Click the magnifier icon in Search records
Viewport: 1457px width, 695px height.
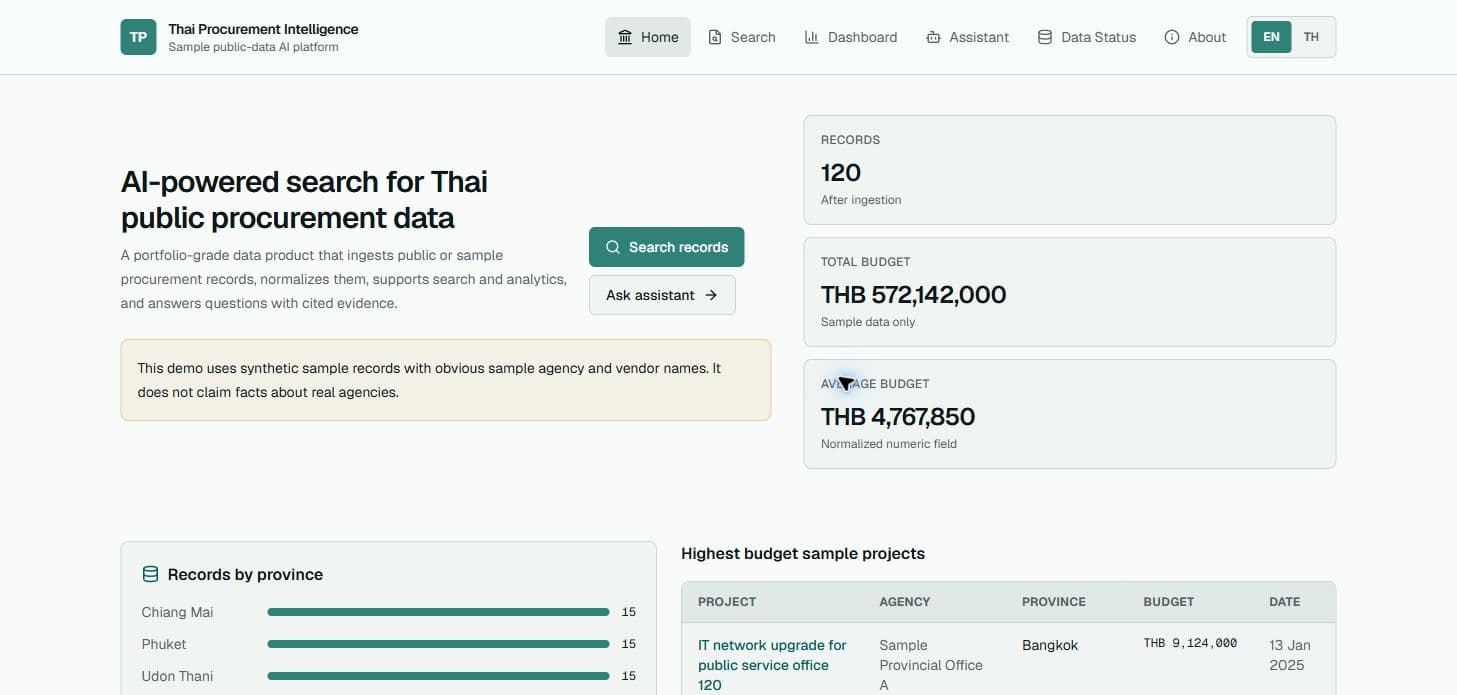(613, 247)
